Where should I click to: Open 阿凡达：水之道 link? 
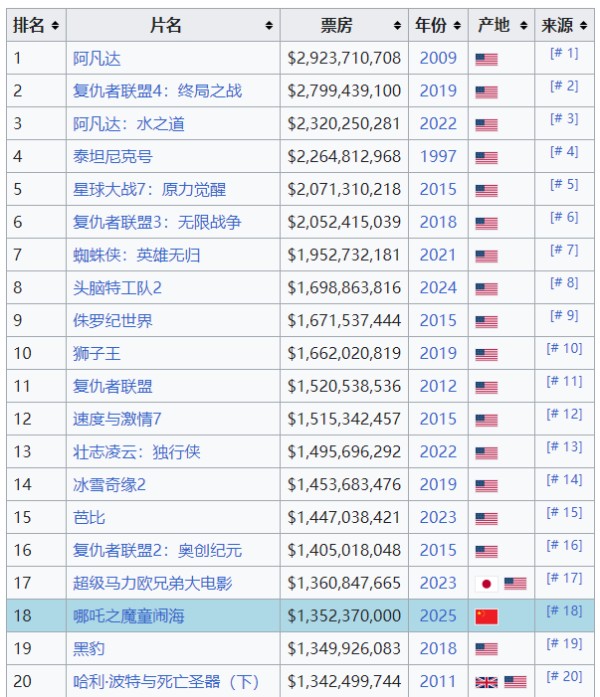[128, 124]
